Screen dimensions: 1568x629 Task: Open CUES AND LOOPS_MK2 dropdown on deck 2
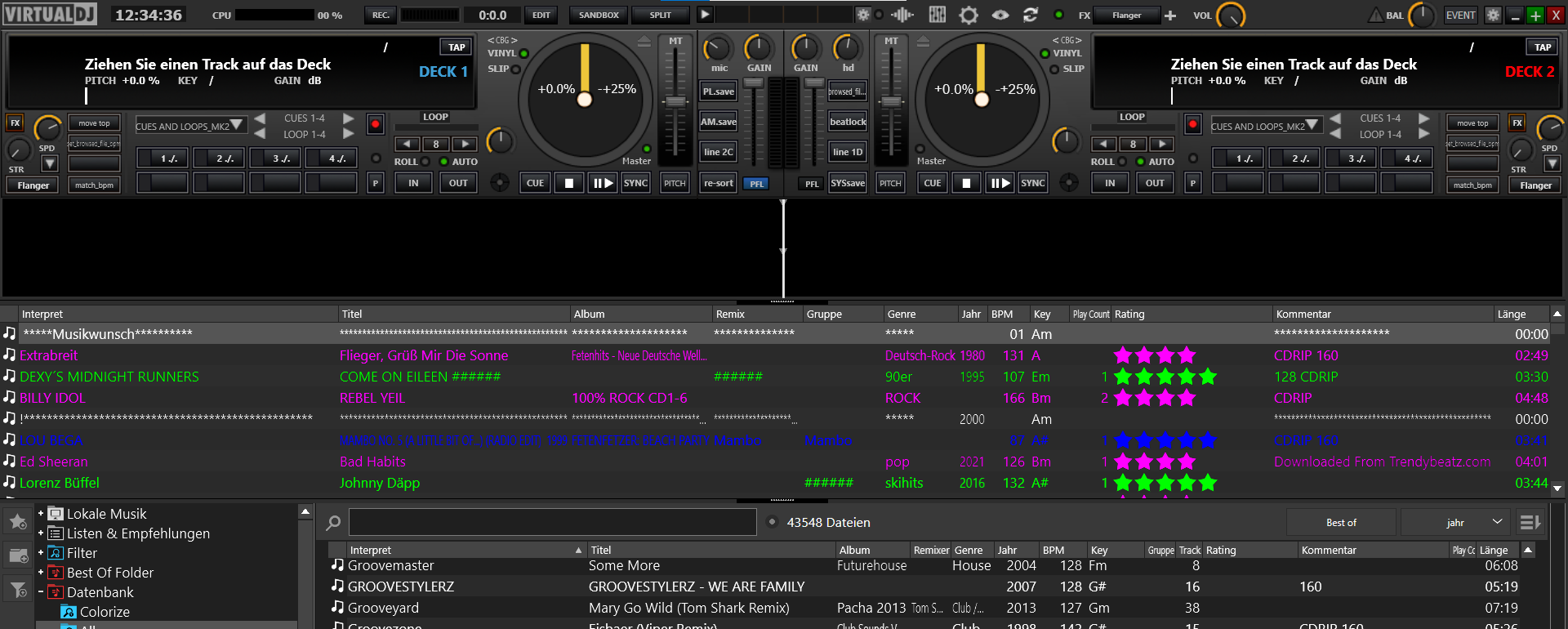[x=1266, y=126]
